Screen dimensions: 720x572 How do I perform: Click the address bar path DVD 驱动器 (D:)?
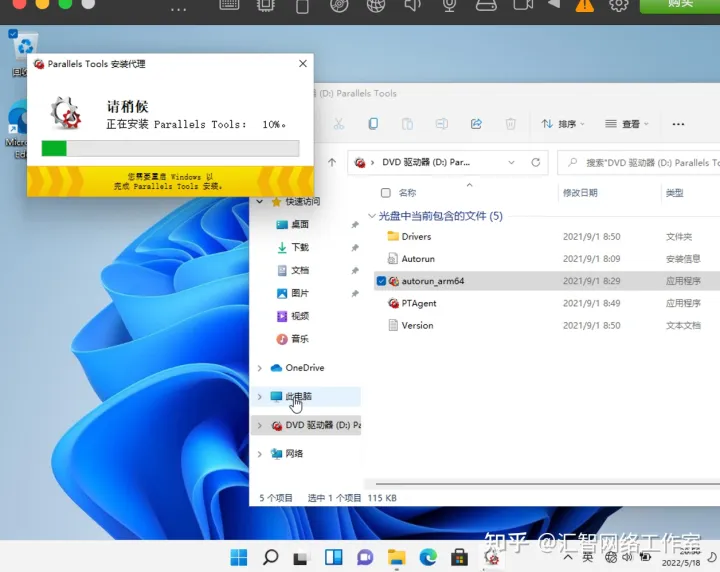(x=426, y=162)
